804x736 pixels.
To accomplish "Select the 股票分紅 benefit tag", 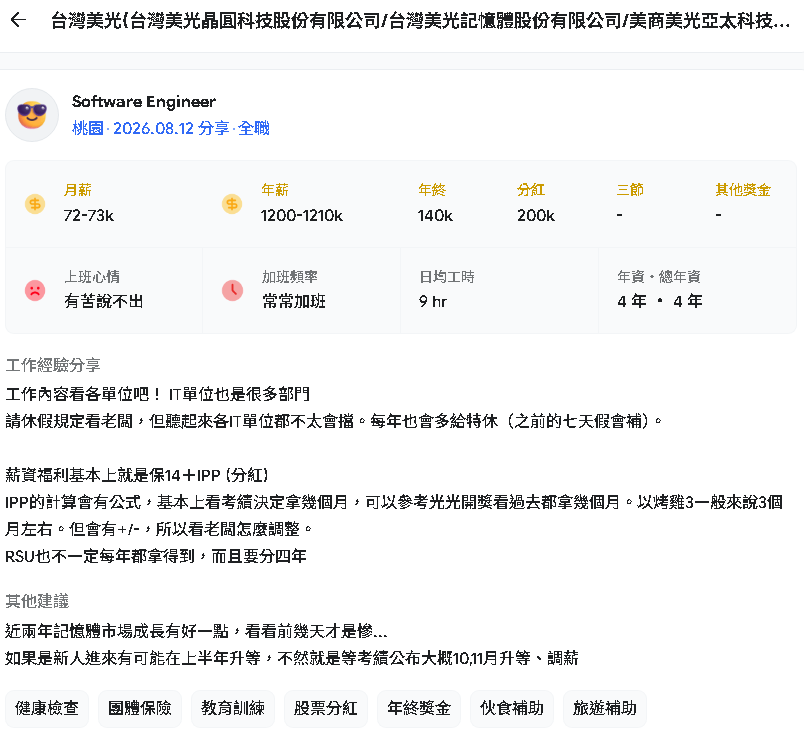I will tap(326, 708).
